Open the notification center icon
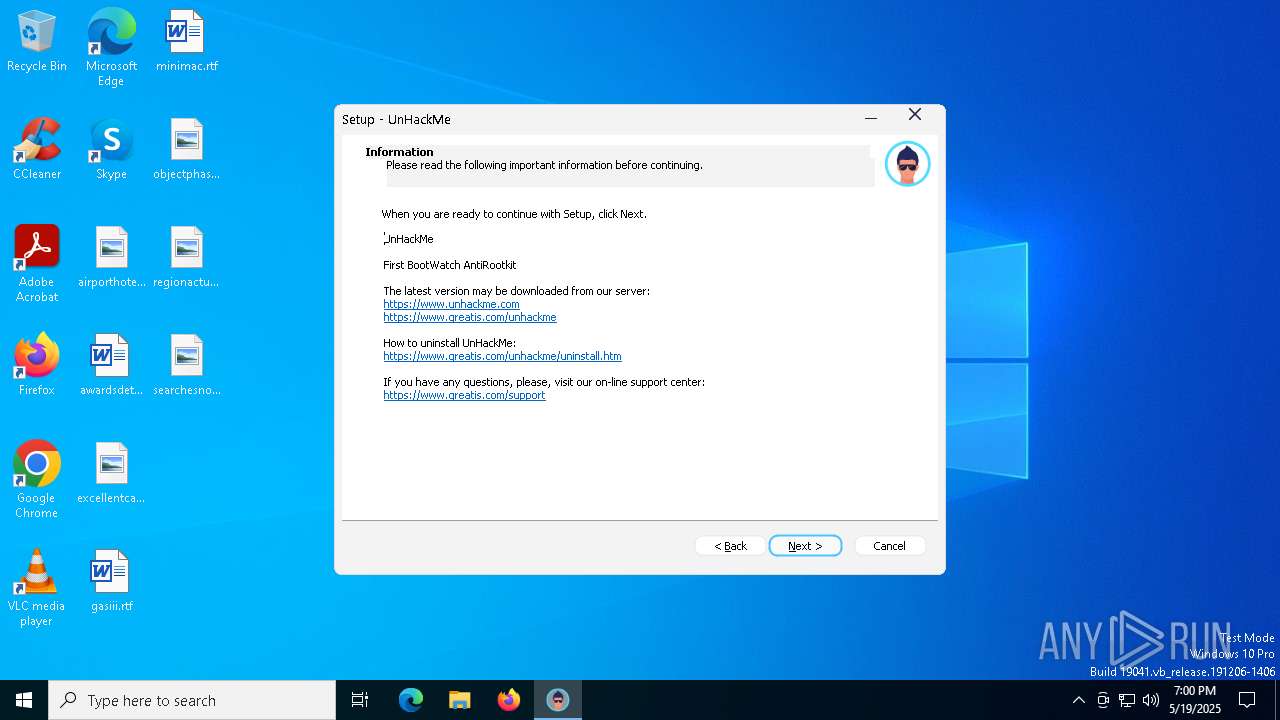The image size is (1280, 720). point(1247,700)
